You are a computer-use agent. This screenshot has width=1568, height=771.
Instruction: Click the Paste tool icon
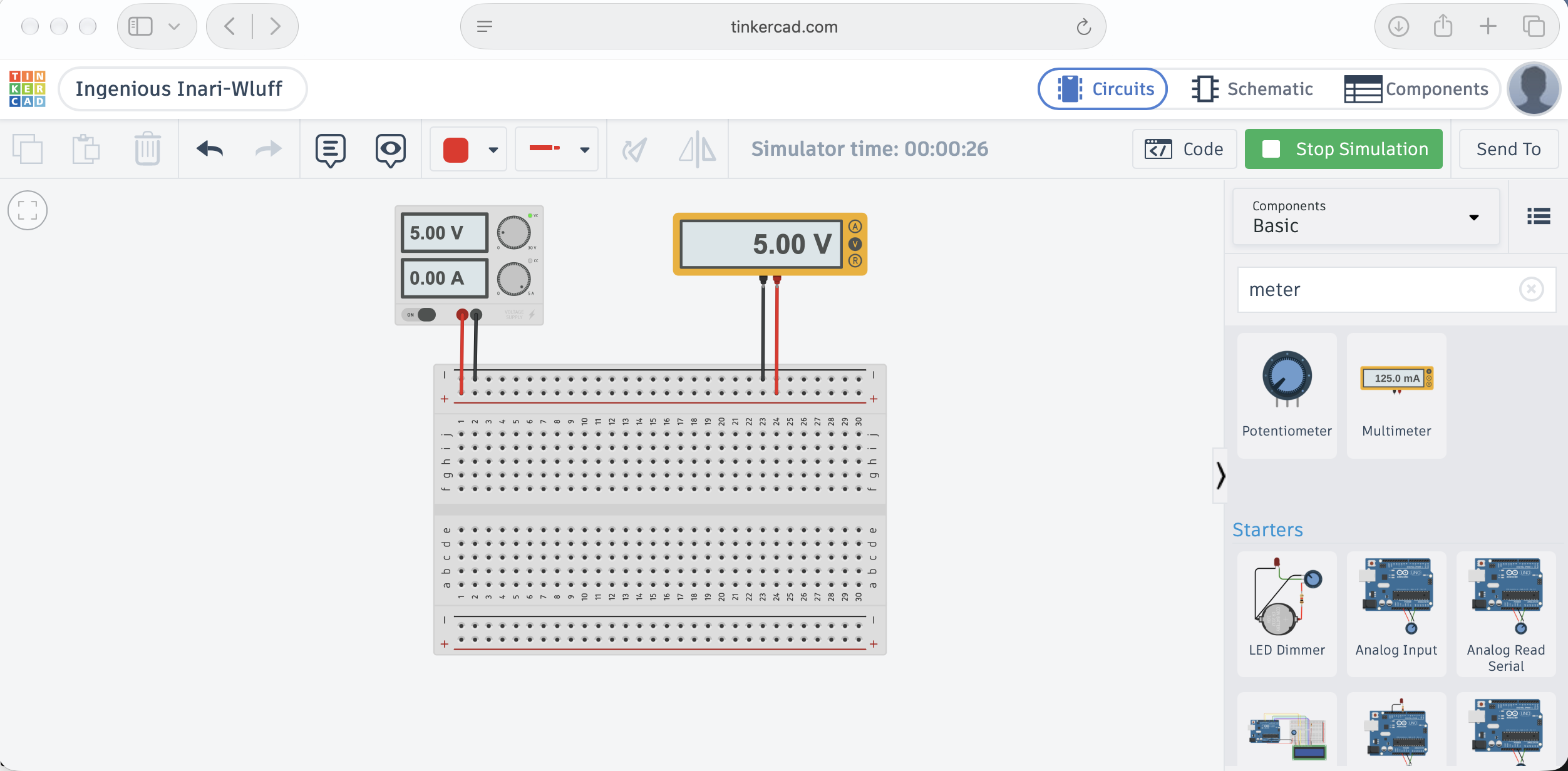86,149
